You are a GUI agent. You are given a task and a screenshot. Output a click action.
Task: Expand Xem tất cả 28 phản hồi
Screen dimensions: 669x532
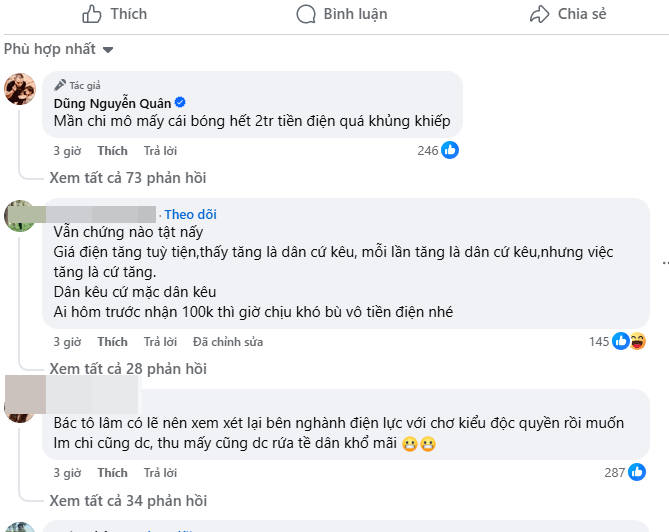(x=127, y=369)
